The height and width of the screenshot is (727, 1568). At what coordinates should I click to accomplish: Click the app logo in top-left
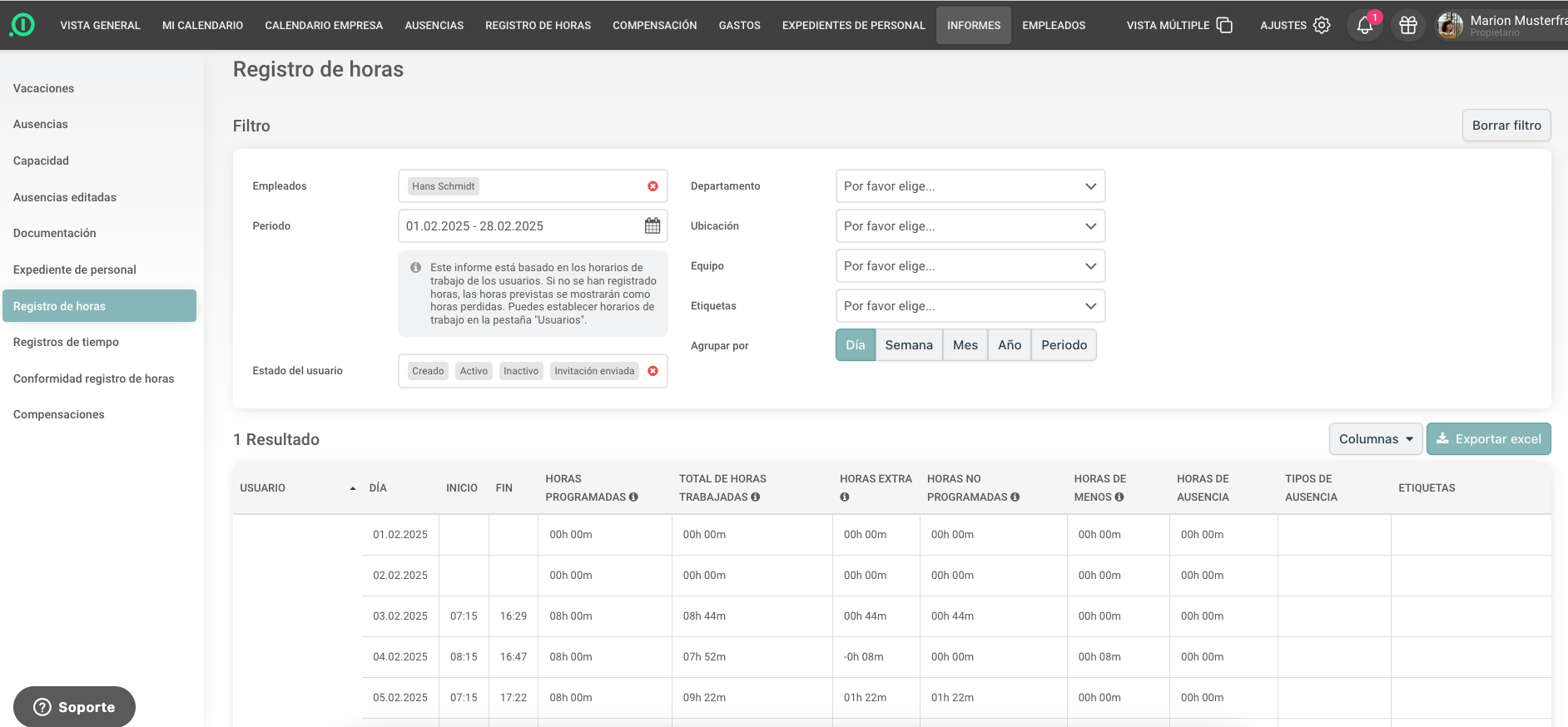point(22,26)
